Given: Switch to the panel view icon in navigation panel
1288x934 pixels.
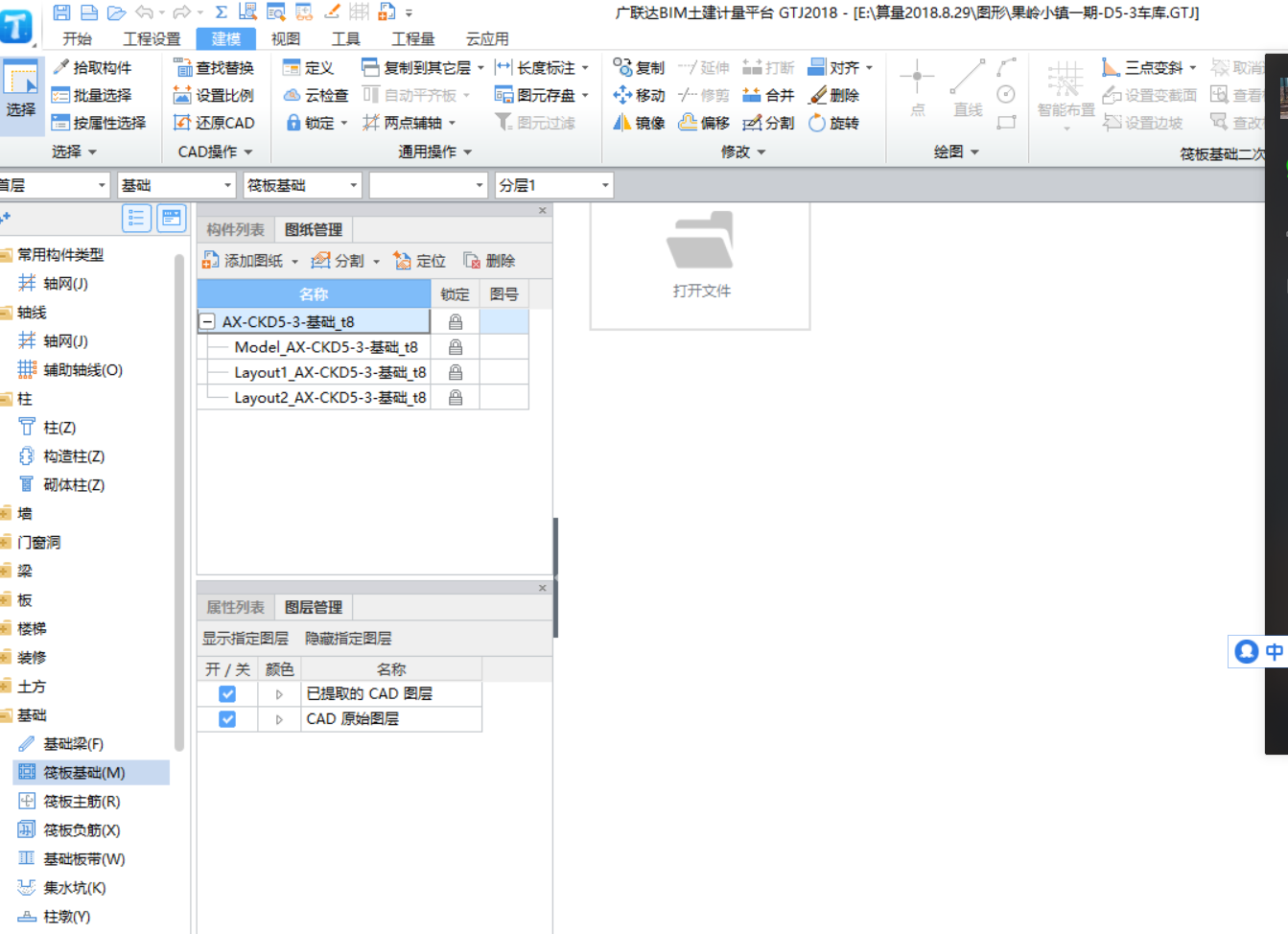Looking at the screenshot, I should [x=172, y=219].
